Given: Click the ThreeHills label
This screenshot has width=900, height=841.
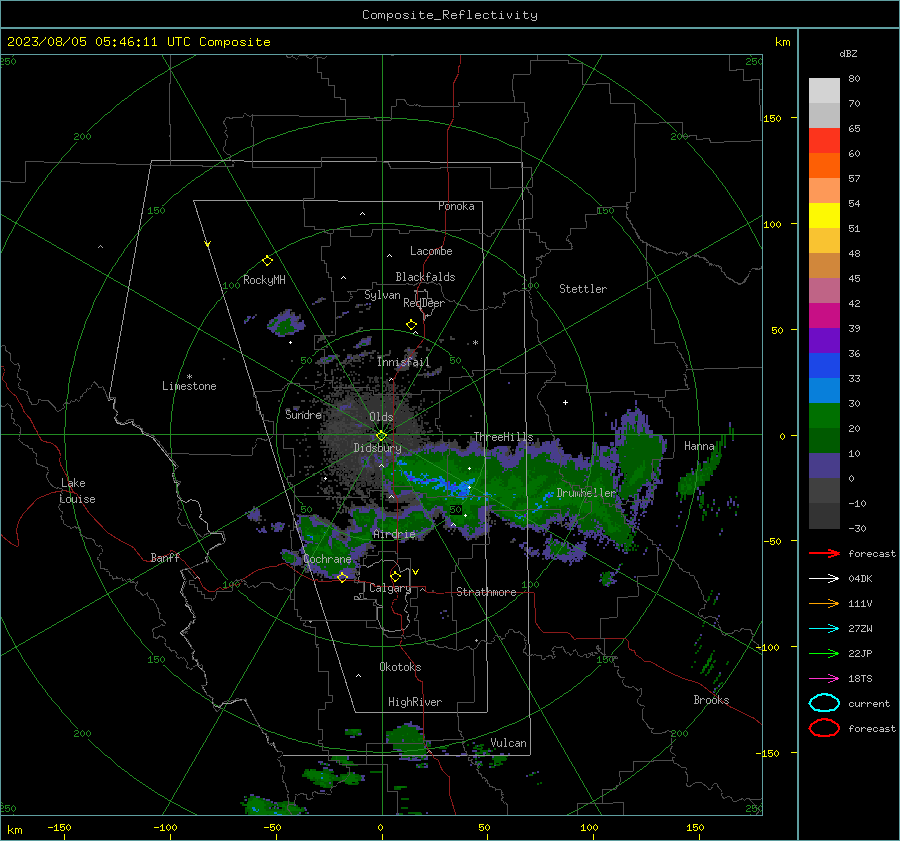Looking at the screenshot, I should [x=503, y=437].
